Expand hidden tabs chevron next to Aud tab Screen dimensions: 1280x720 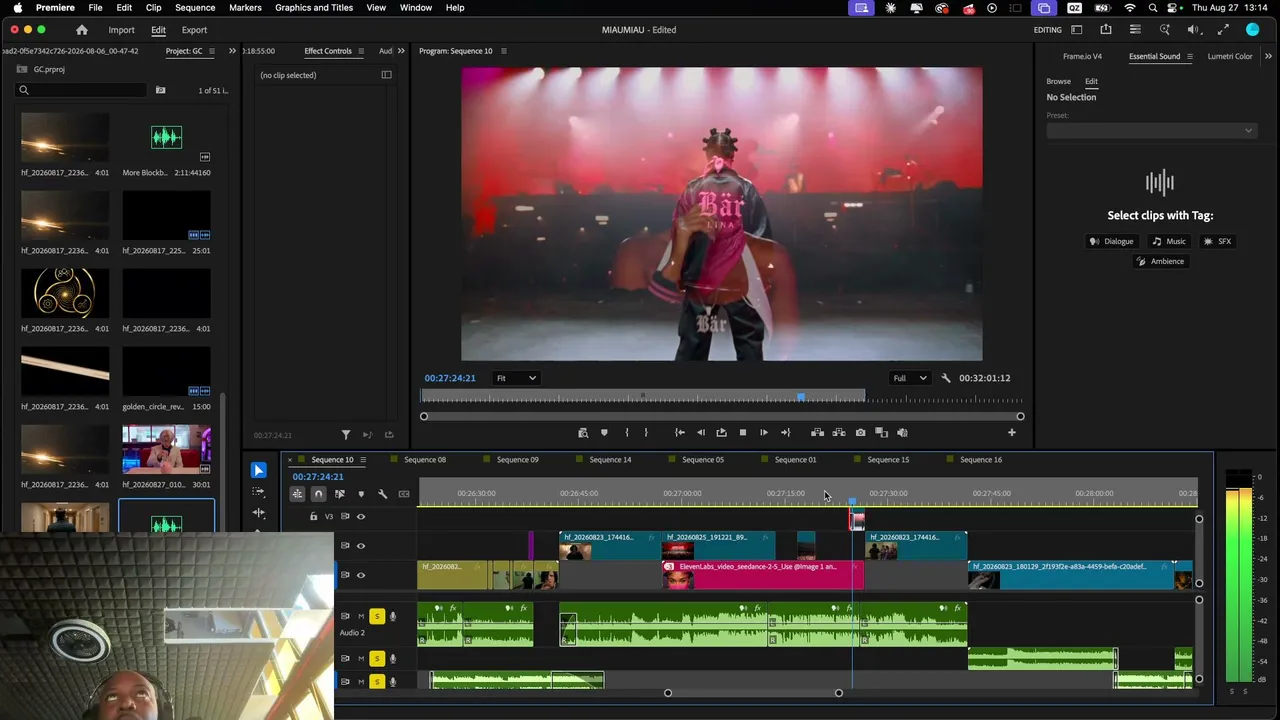tap(401, 51)
